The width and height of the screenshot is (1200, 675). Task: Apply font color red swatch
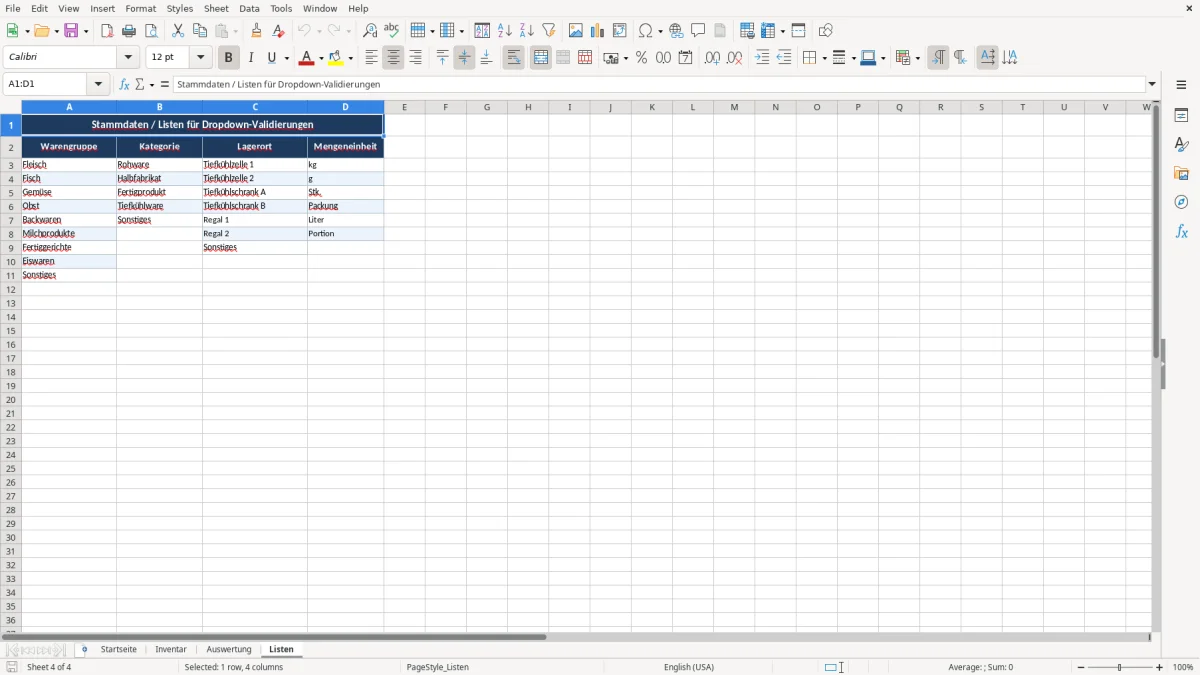(307, 58)
